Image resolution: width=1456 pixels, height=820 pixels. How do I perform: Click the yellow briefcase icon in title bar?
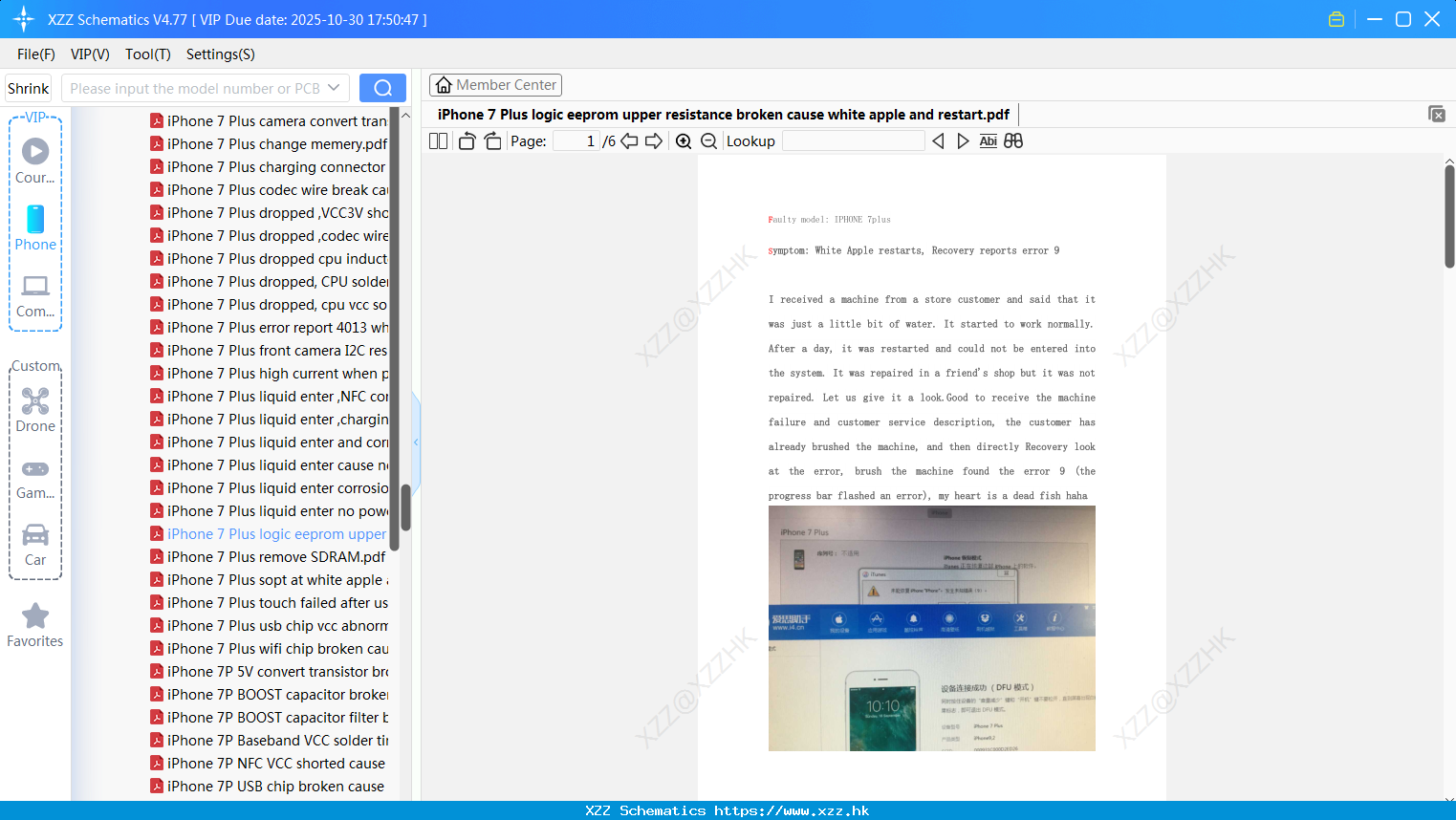(x=1336, y=19)
